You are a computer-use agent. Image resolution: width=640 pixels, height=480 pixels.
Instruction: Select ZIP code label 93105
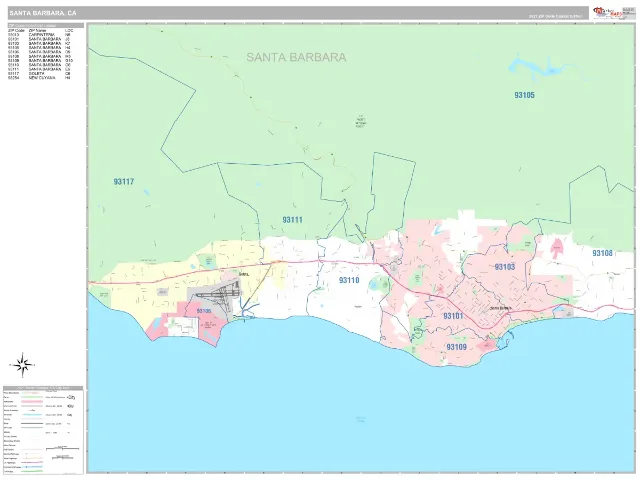pyautogui.click(x=524, y=95)
